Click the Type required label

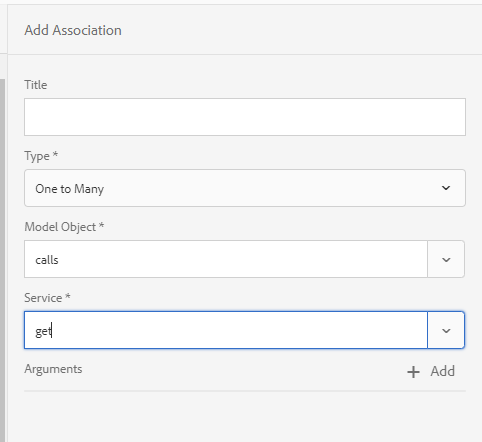tap(41, 156)
